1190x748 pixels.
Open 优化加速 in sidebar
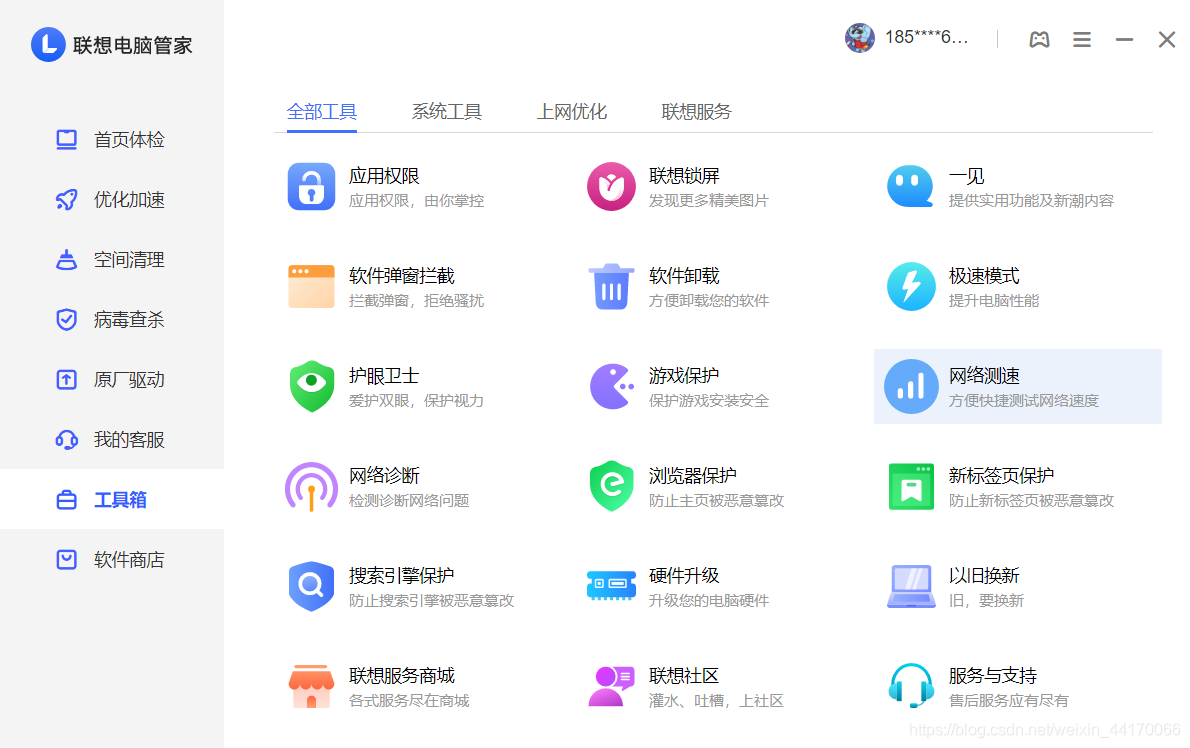[112, 200]
